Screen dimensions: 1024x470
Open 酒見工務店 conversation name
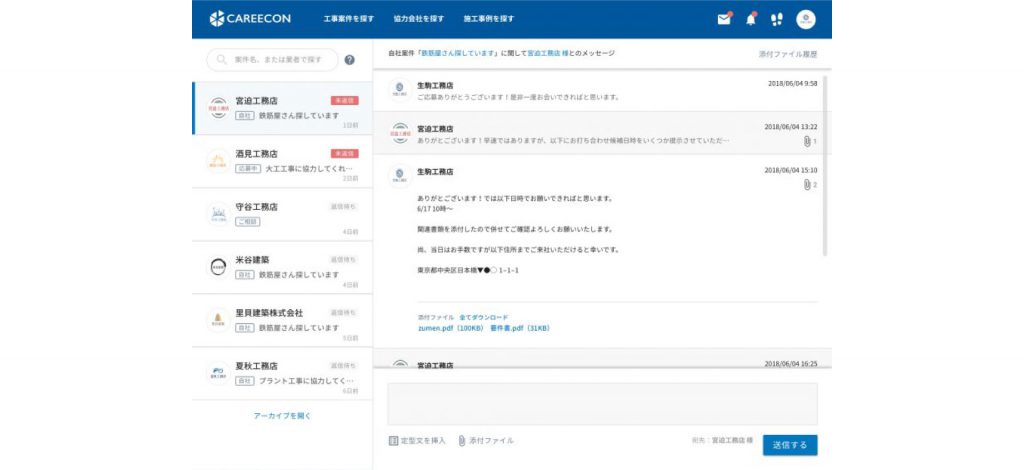pyautogui.click(x=257, y=154)
